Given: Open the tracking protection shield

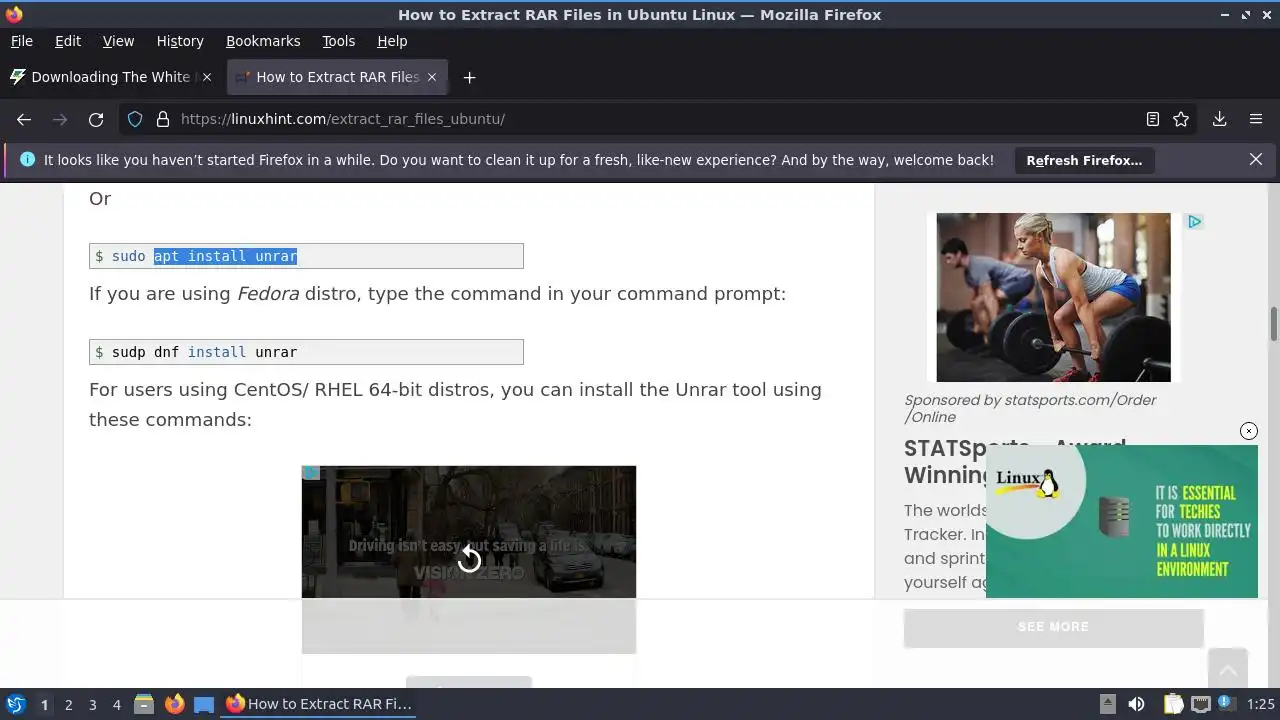Looking at the screenshot, I should 135,119.
